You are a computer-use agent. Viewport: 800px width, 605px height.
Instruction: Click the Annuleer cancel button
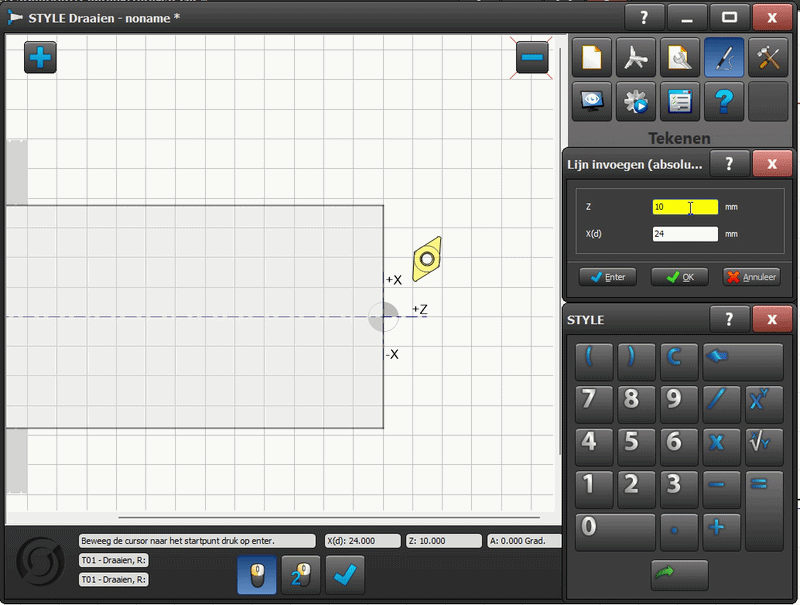[752, 277]
